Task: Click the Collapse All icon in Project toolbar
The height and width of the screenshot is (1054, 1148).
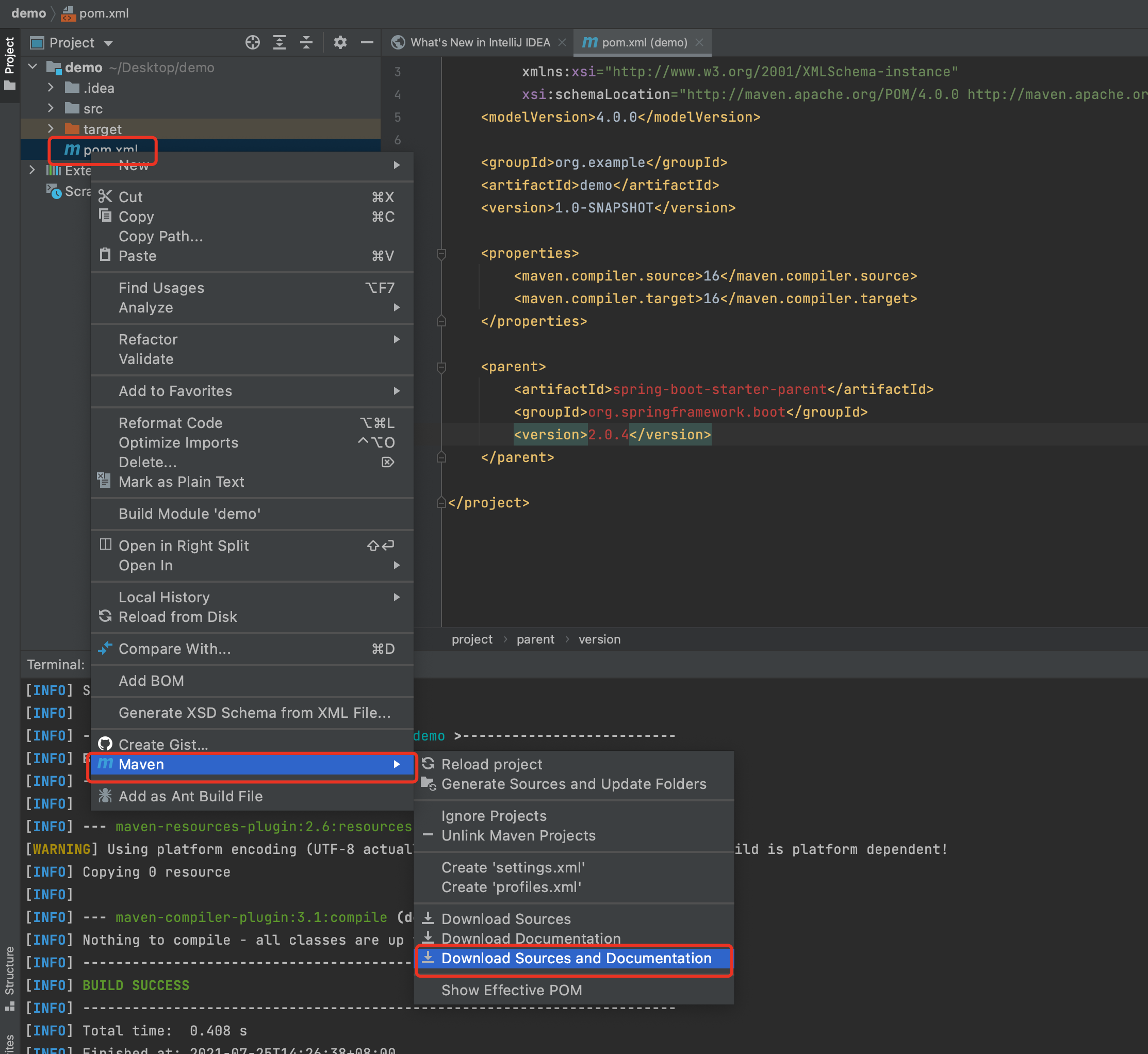Action: [306, 43]
